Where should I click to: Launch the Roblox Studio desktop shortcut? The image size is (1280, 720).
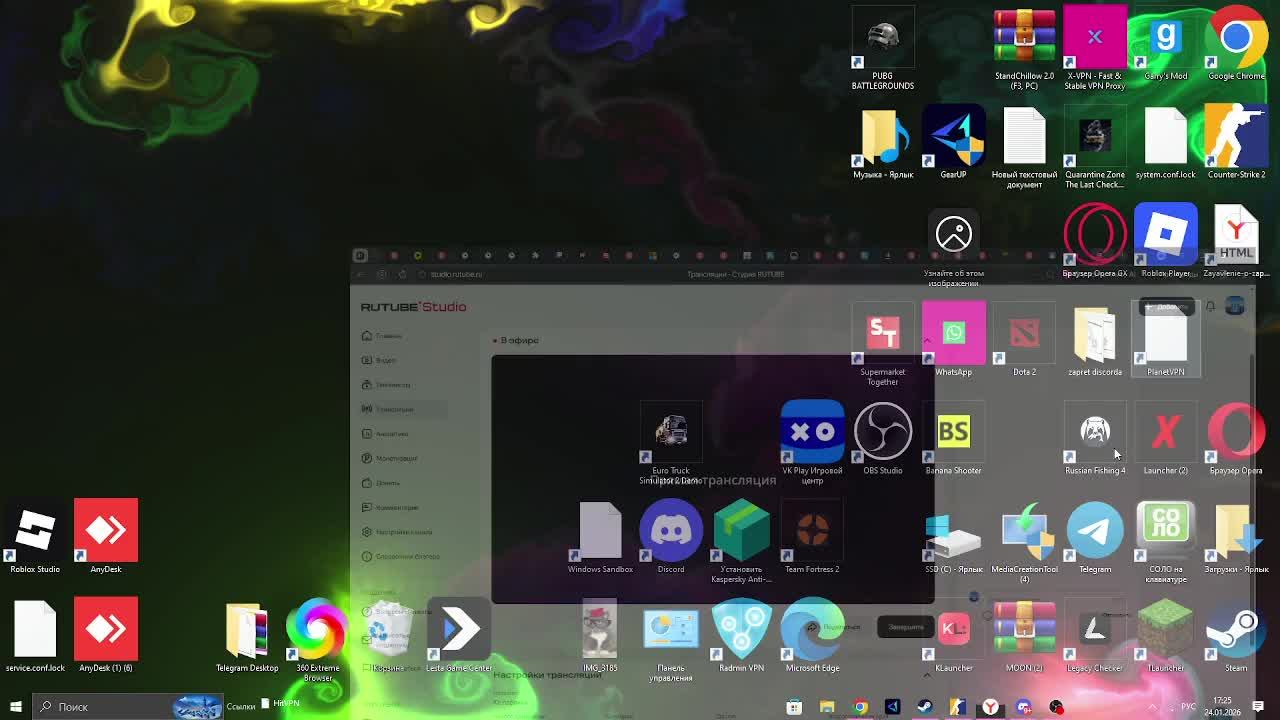(x=35, y=530)
